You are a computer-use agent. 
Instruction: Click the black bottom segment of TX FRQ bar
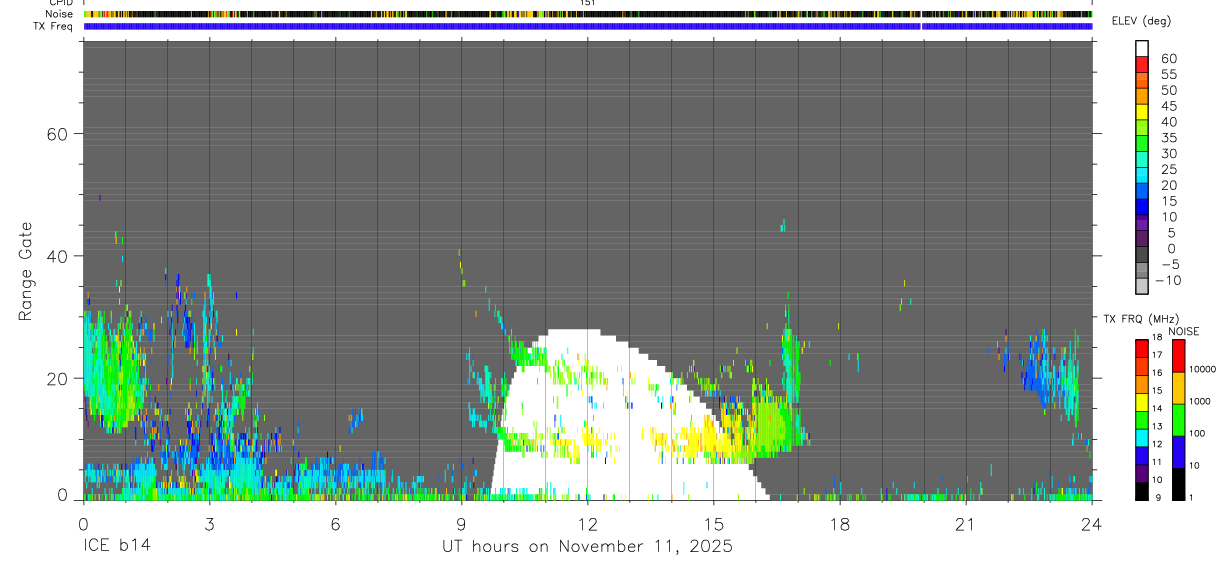[1142, 490]
